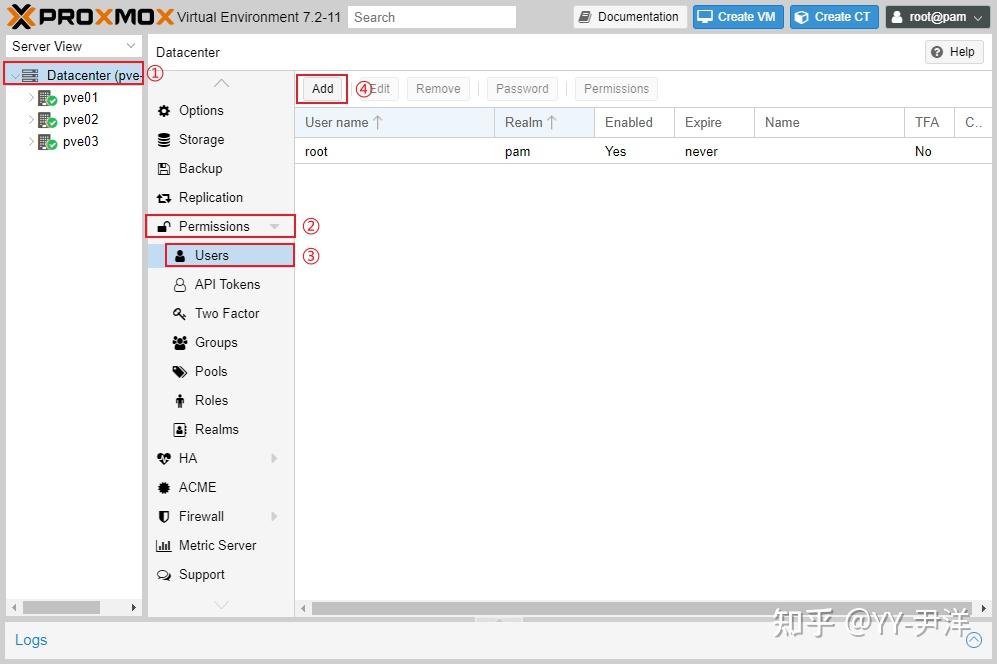Click the Add button above the user list
997x664 pixels.
click(321, 88)
